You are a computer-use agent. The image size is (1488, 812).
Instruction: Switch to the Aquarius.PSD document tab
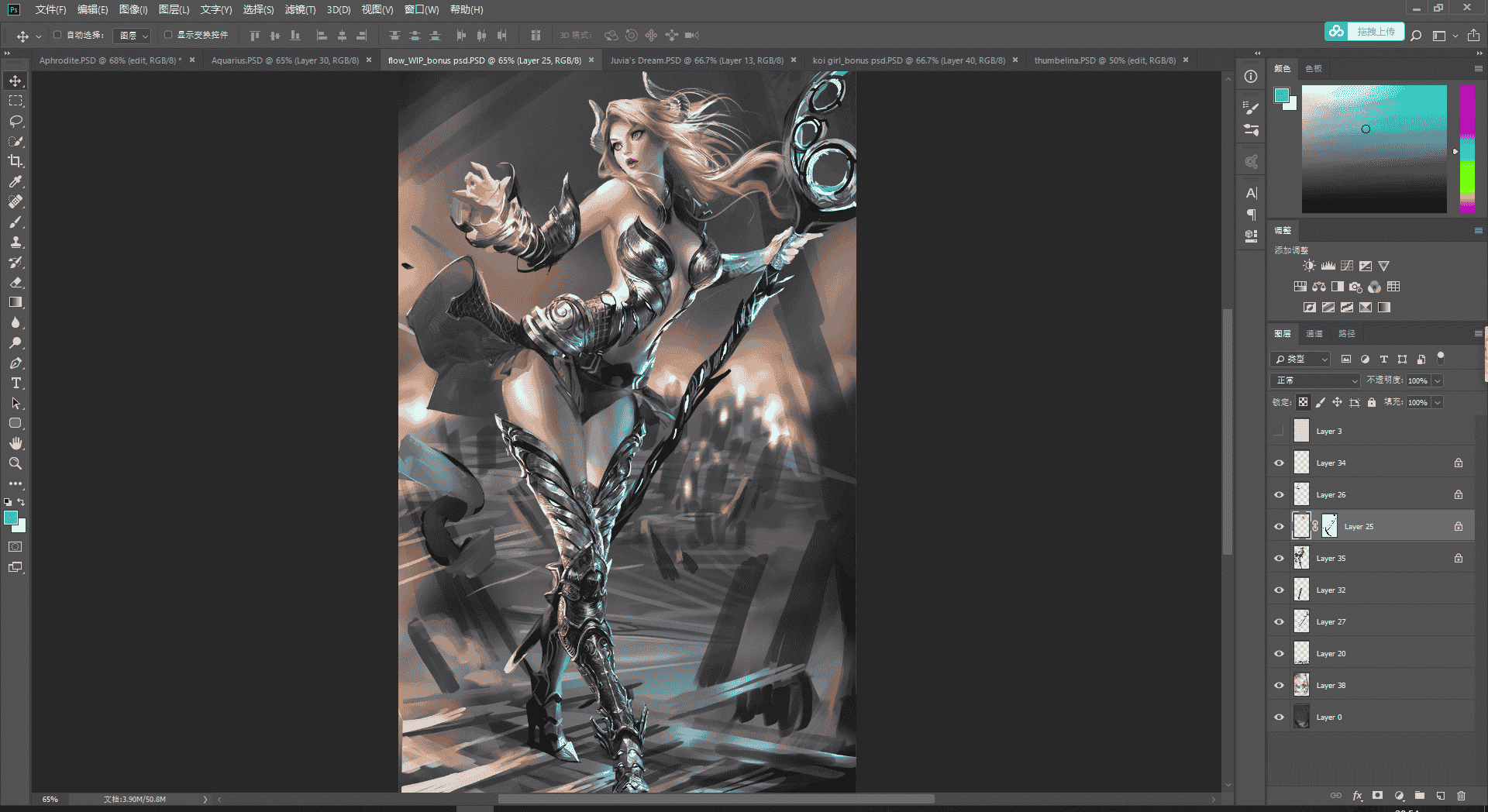[284, 60]
